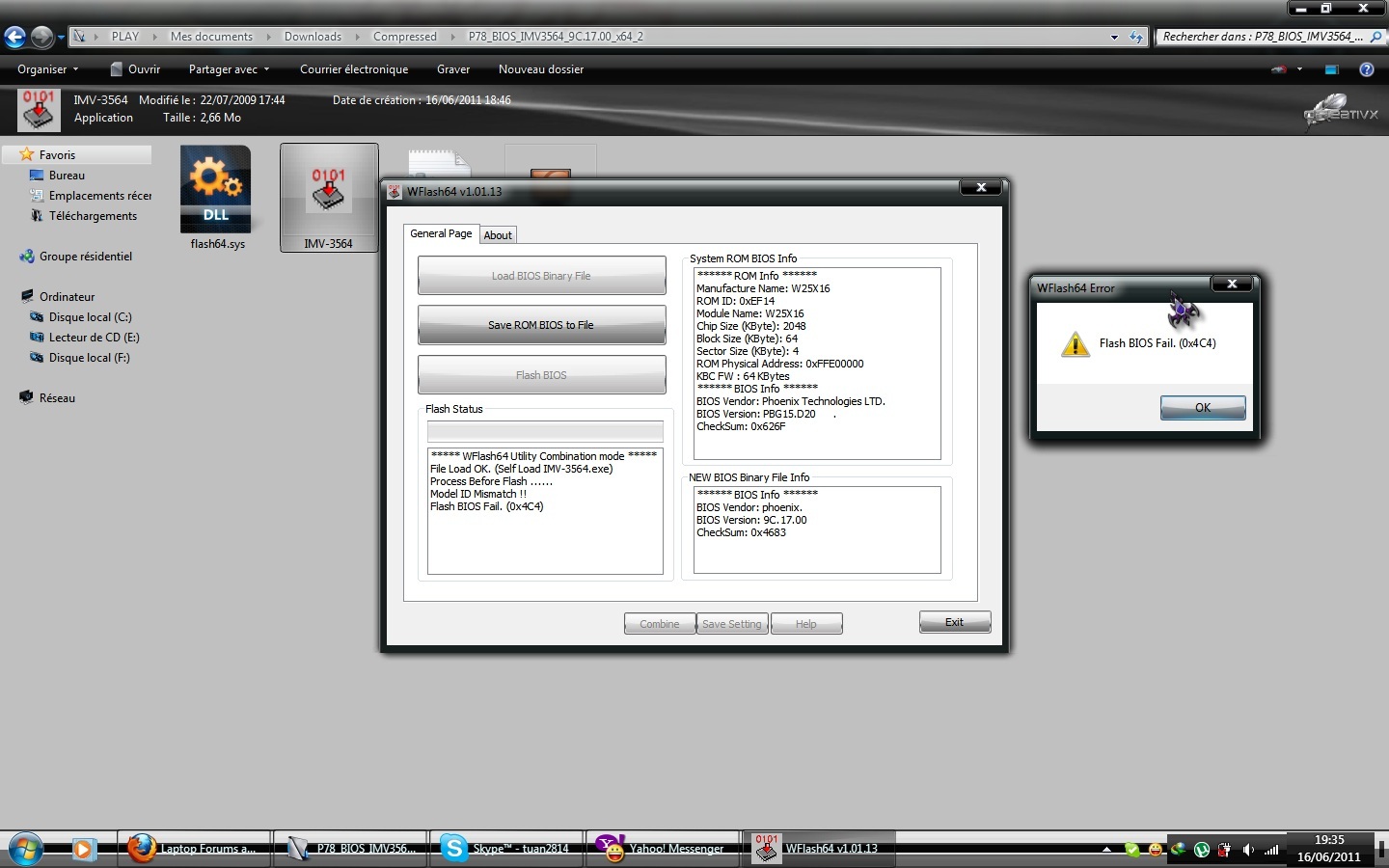Select the General Page tab
The width and height of the screenshot is (1389, 868).
pos(441,233)
